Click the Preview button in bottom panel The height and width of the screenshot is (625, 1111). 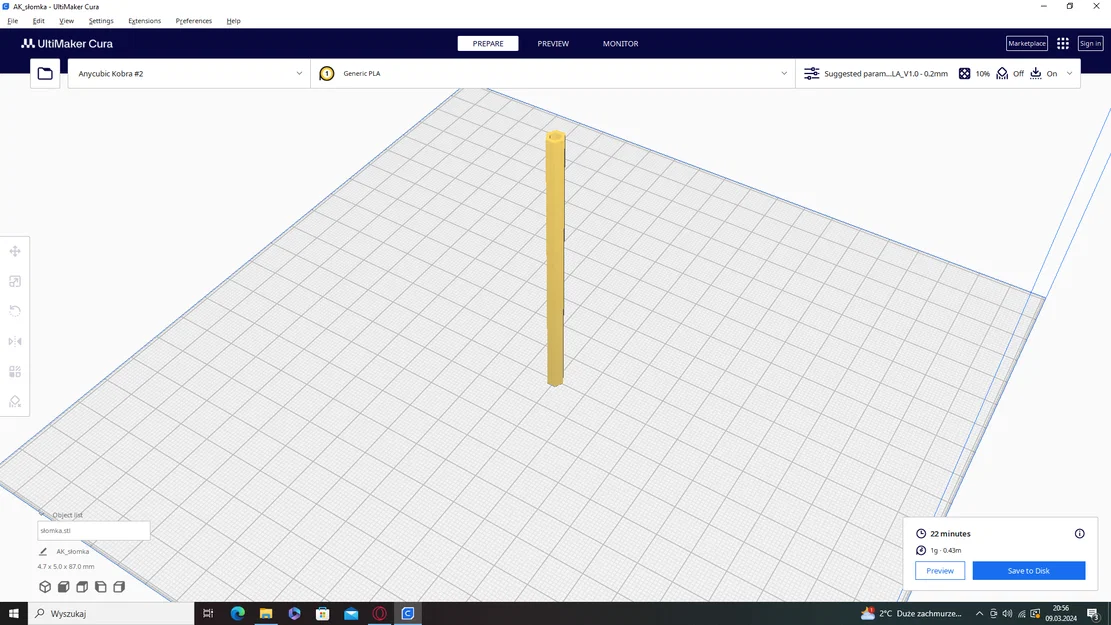[940, 570]
